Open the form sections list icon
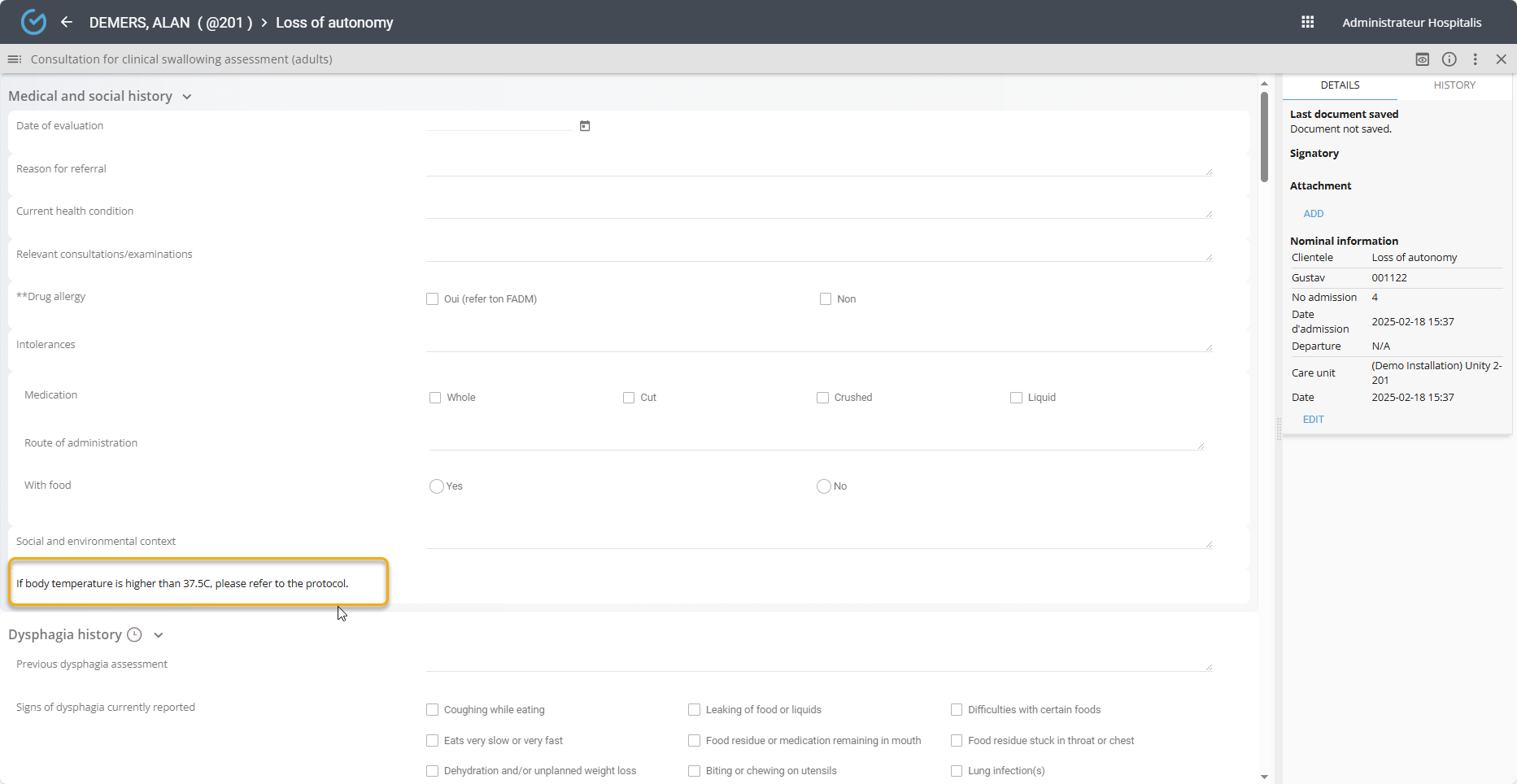The height and width of the screenshot is (784, 1517). pos(14,59)
